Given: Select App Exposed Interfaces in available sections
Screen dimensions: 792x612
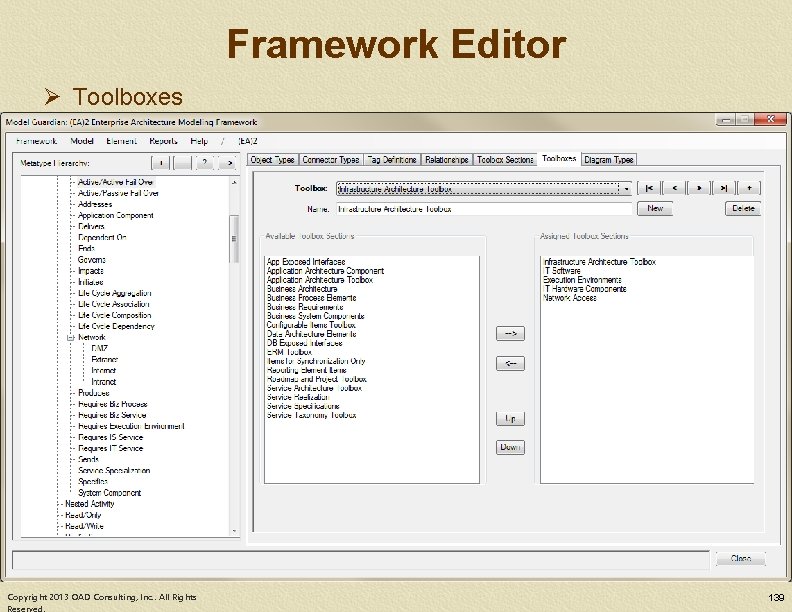Looking at the screenshot, I should pos(306,262).
